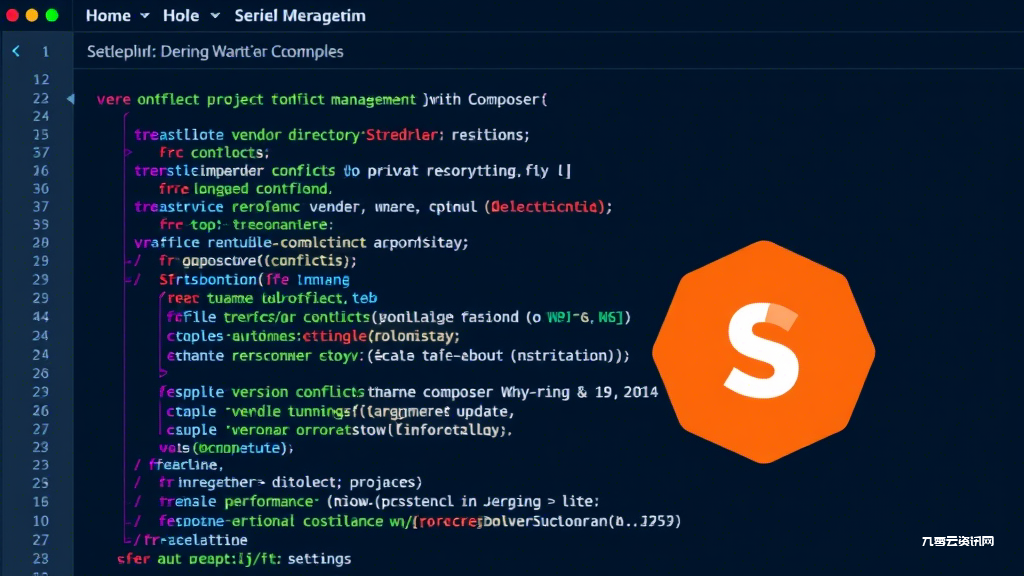Expand the fold arrow before "frc conflocts"
The image size is (1024, 576).
pos(129,152)
